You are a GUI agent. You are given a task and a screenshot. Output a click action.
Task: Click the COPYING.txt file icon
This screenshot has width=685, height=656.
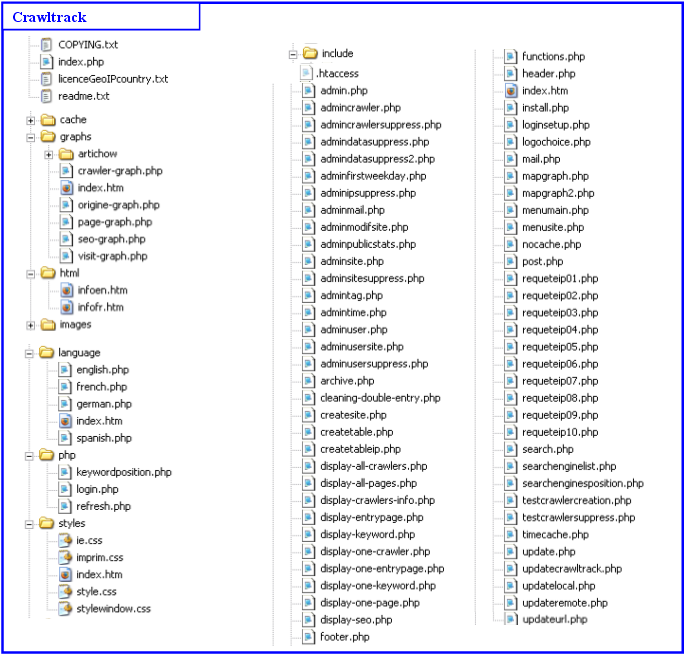click(46, 45)
